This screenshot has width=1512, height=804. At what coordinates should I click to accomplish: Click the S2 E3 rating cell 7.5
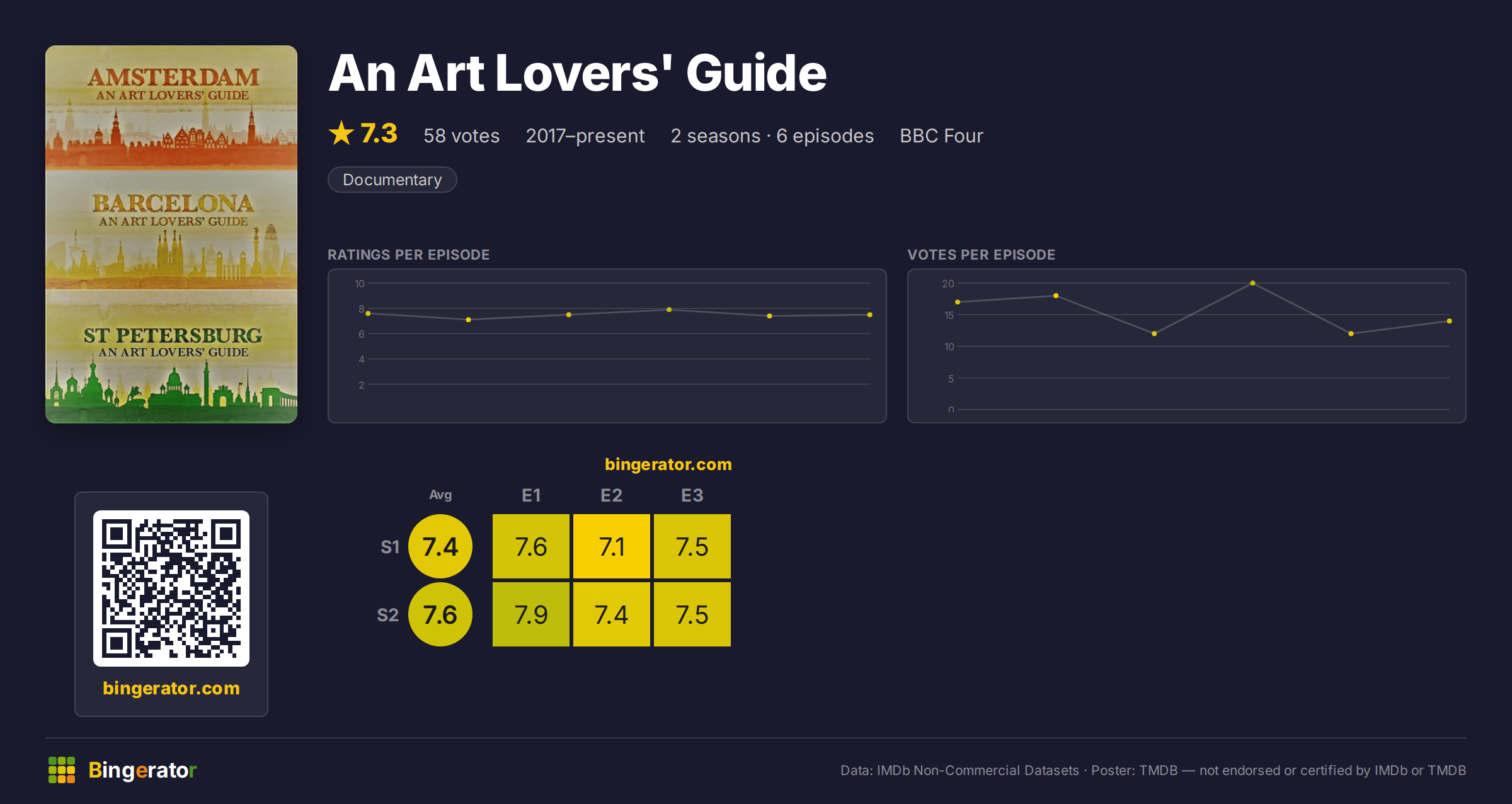[692, 614]
